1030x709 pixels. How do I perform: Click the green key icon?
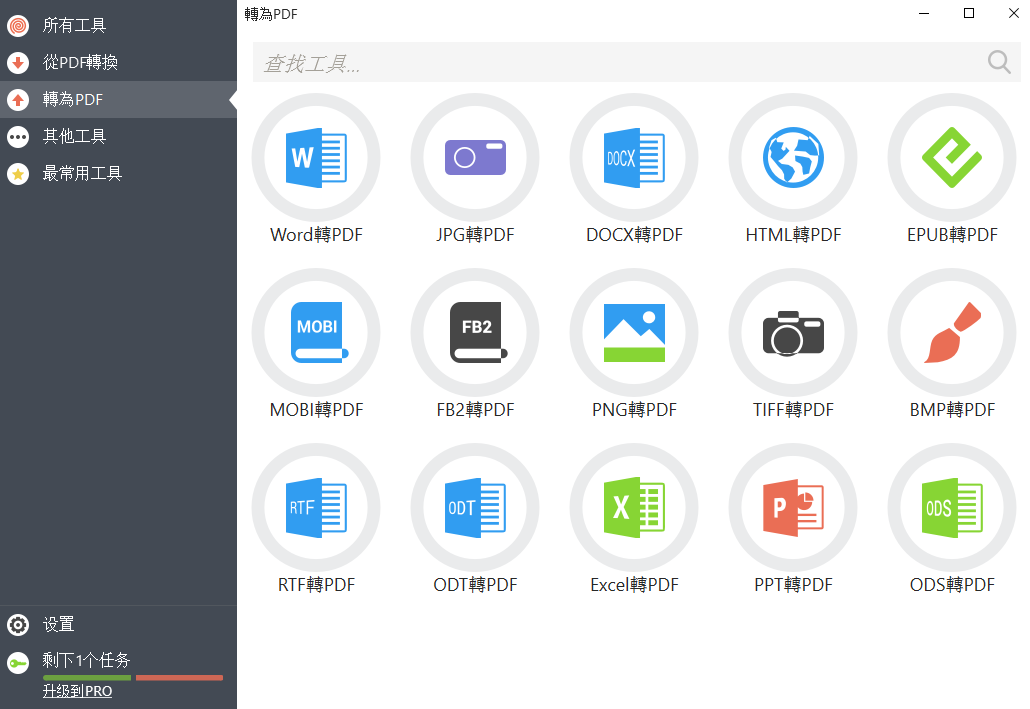click(18, 663)
